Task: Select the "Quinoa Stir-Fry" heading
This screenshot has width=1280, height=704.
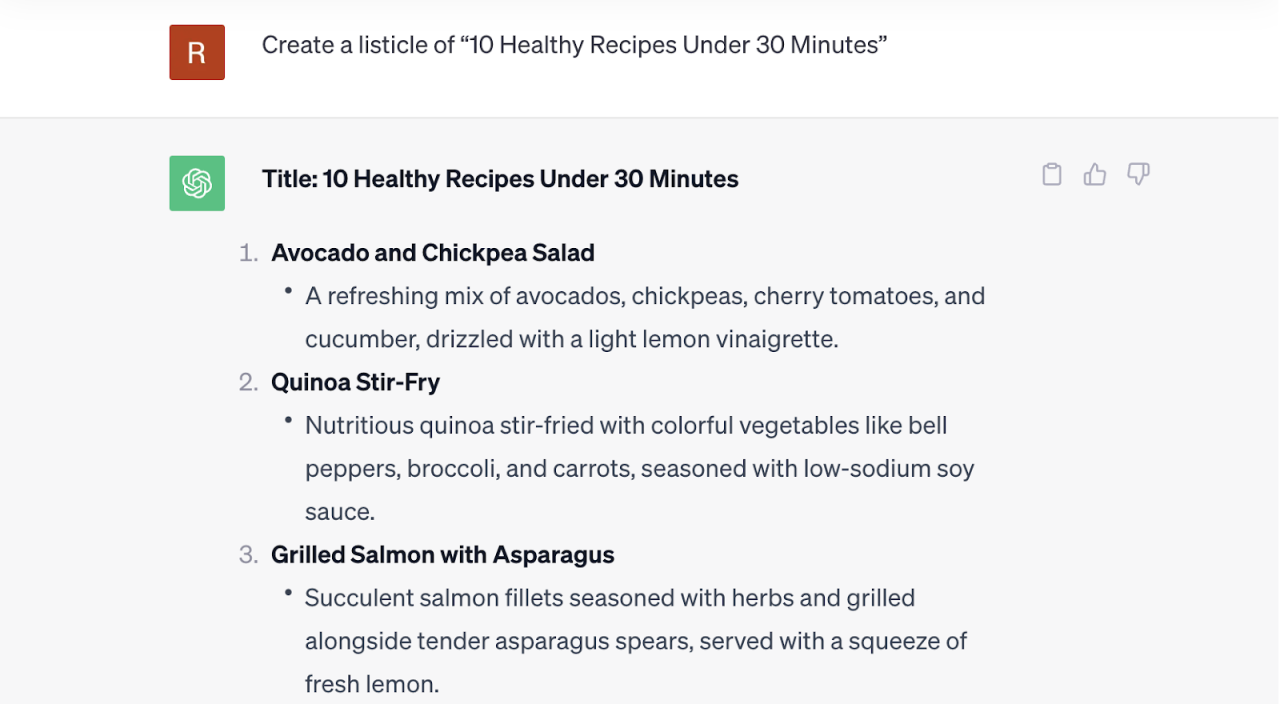Action: pos(355,382)
